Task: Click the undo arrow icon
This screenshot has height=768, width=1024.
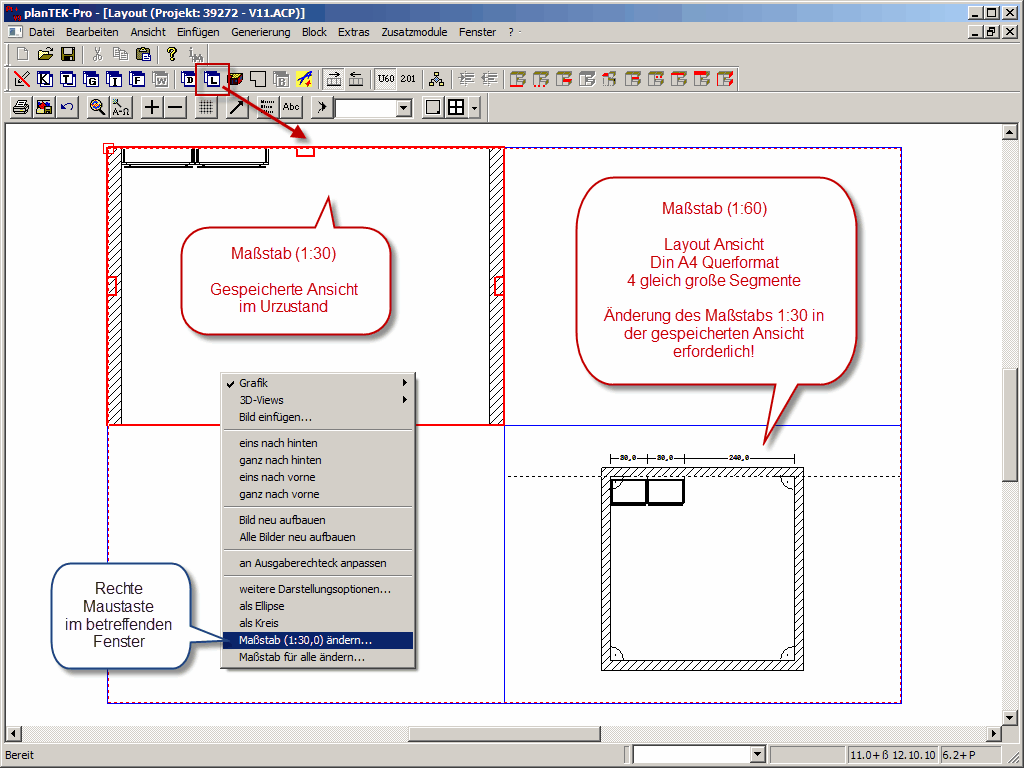Action: point(66,107)
